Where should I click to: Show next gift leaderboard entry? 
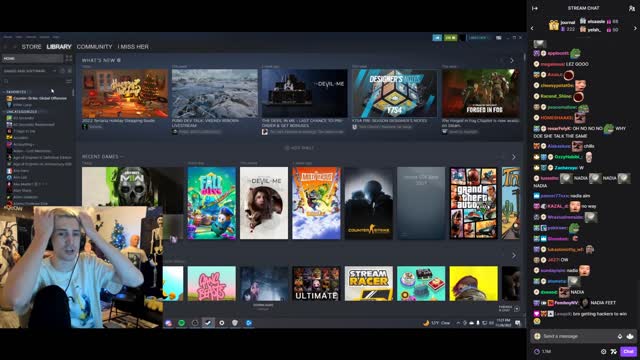click(x=635, y=28)
